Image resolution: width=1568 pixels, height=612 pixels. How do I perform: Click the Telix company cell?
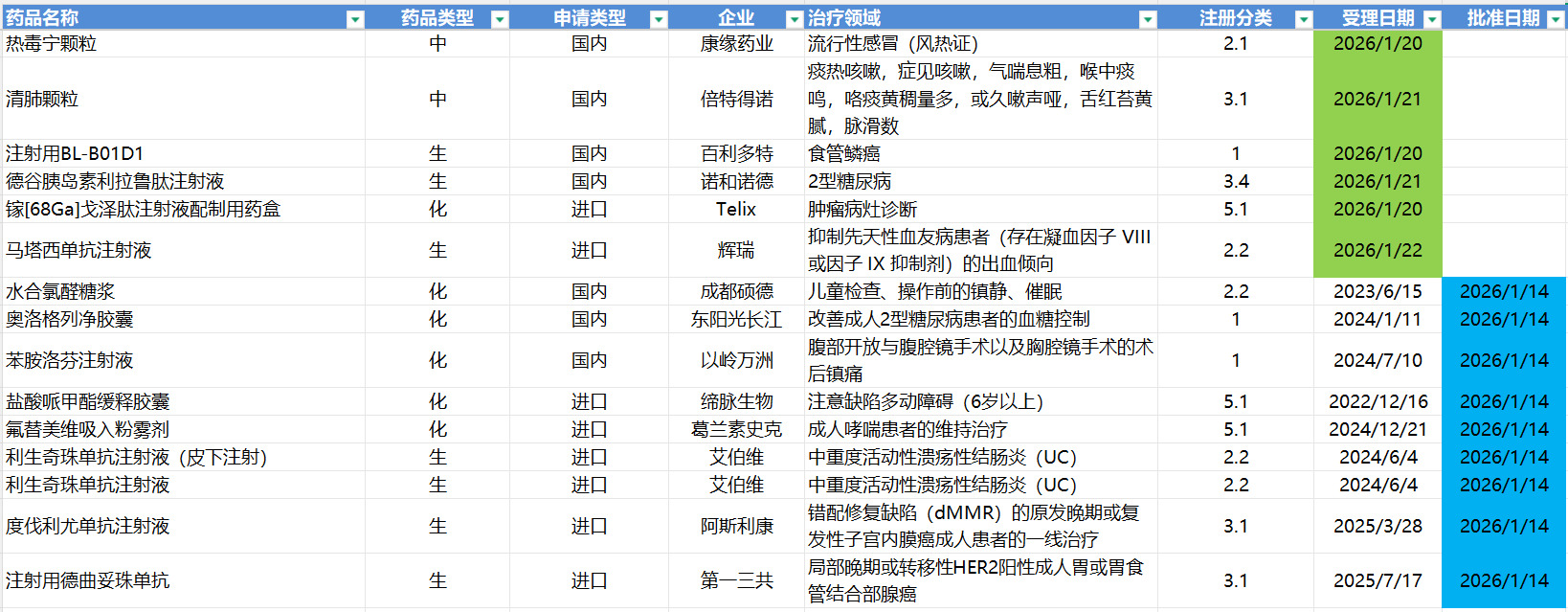(x=736, y=210)
